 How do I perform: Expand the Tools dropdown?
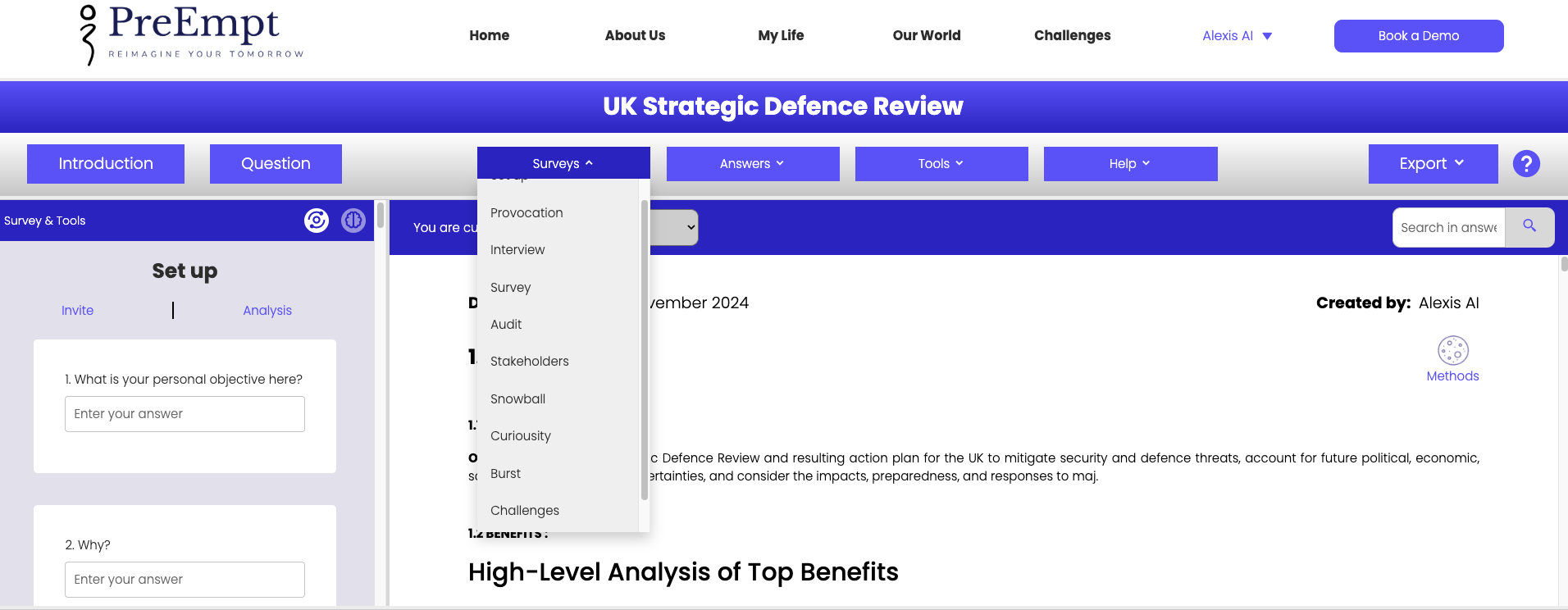click(941, 164)
